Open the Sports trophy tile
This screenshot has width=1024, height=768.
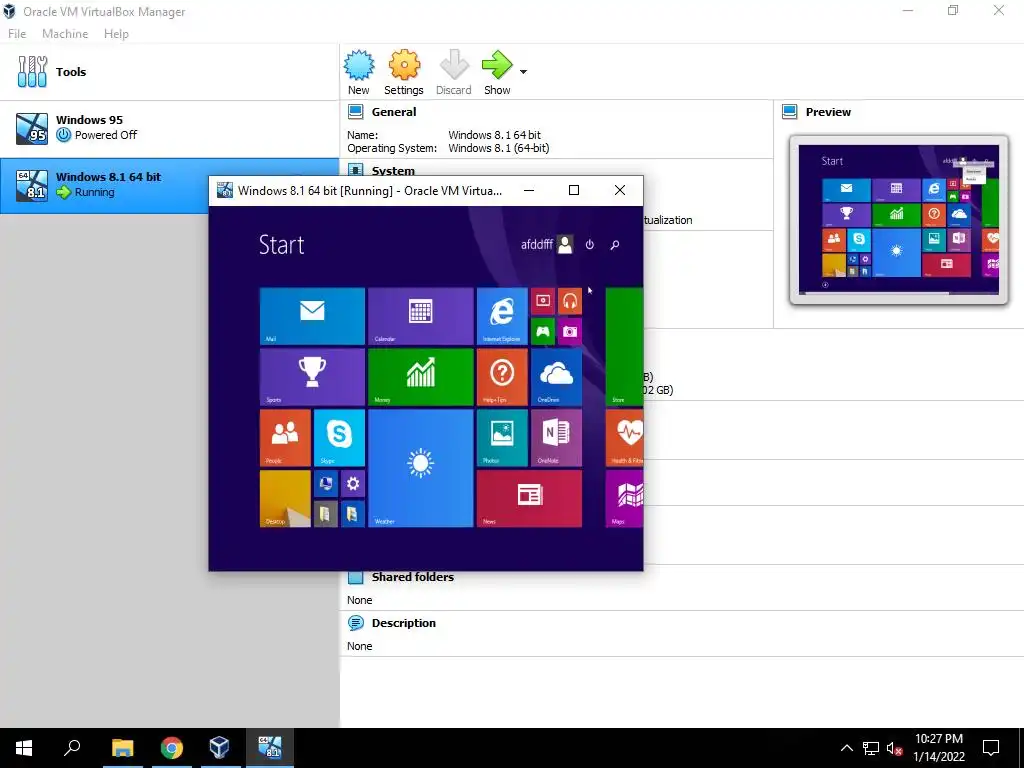(x=312, y=377)
